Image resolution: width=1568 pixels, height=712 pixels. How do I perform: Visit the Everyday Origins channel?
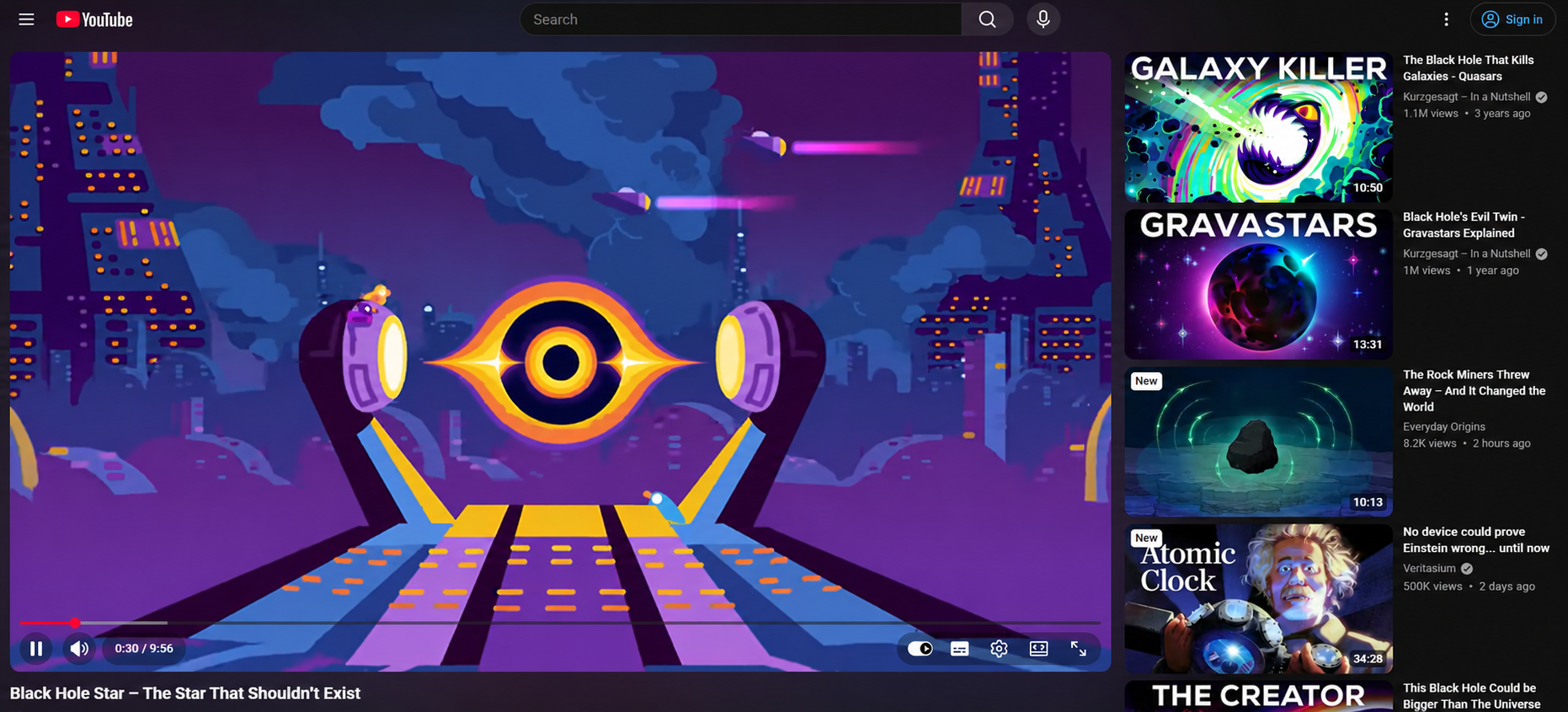(1444, 427)
